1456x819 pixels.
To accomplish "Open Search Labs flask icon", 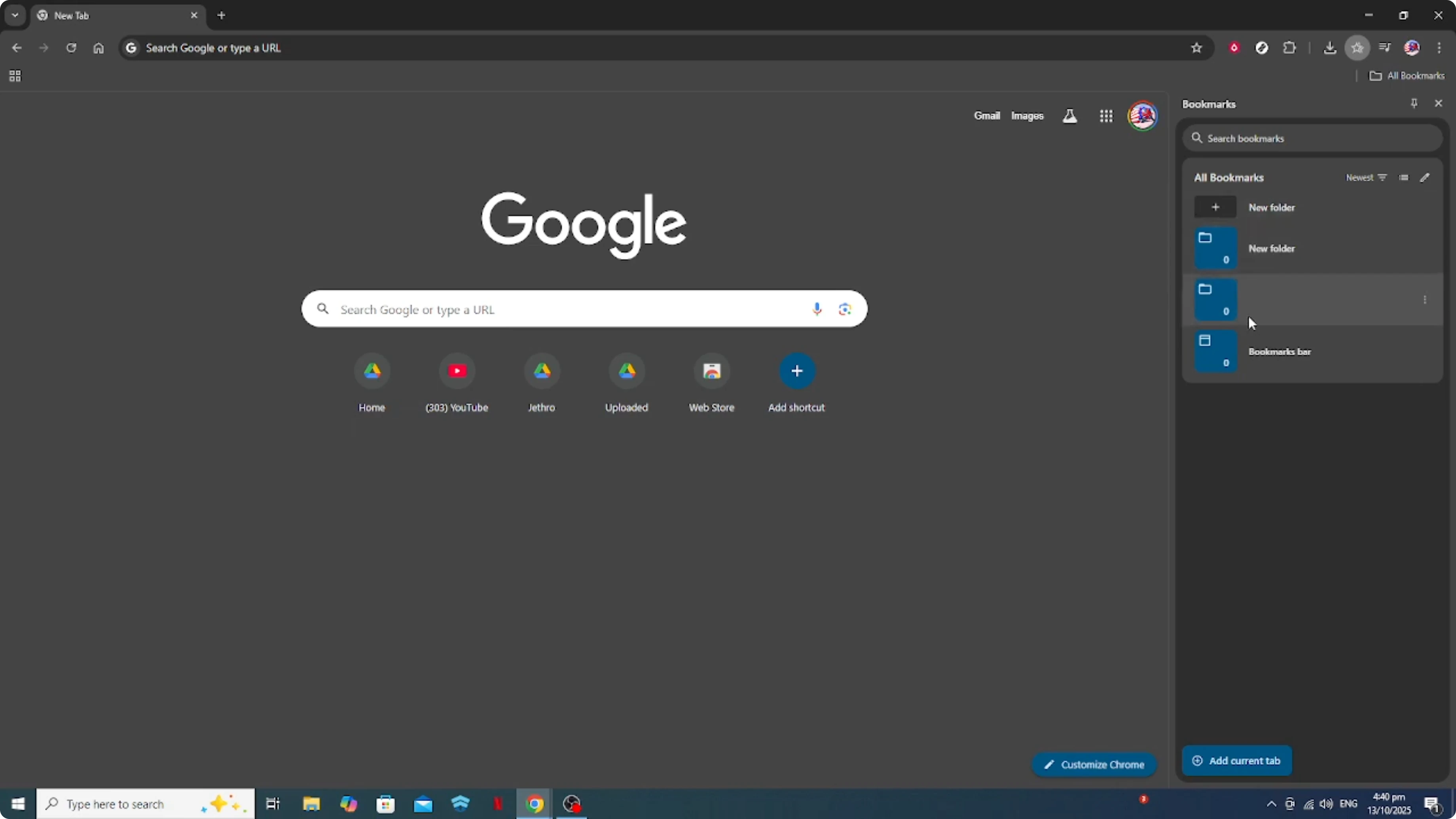I will (1069, 116).
